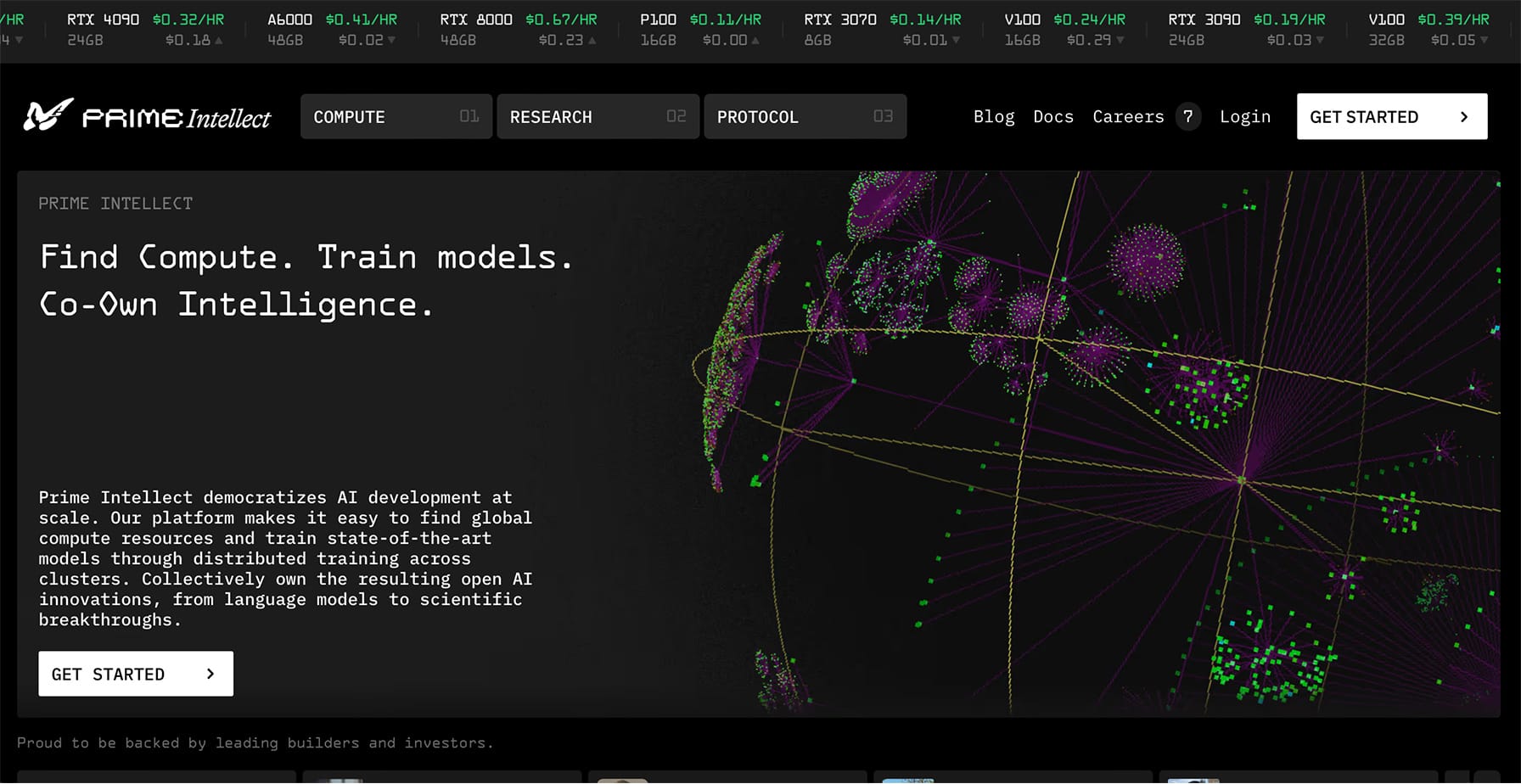Click the $0.41/HR price for A6000
This screenshot has height=784, width=1521.
point(362,20)
